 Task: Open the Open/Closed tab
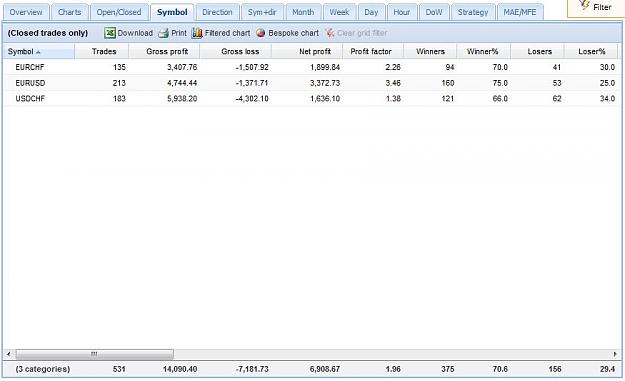pyautogui.click(x=119, y=12)
